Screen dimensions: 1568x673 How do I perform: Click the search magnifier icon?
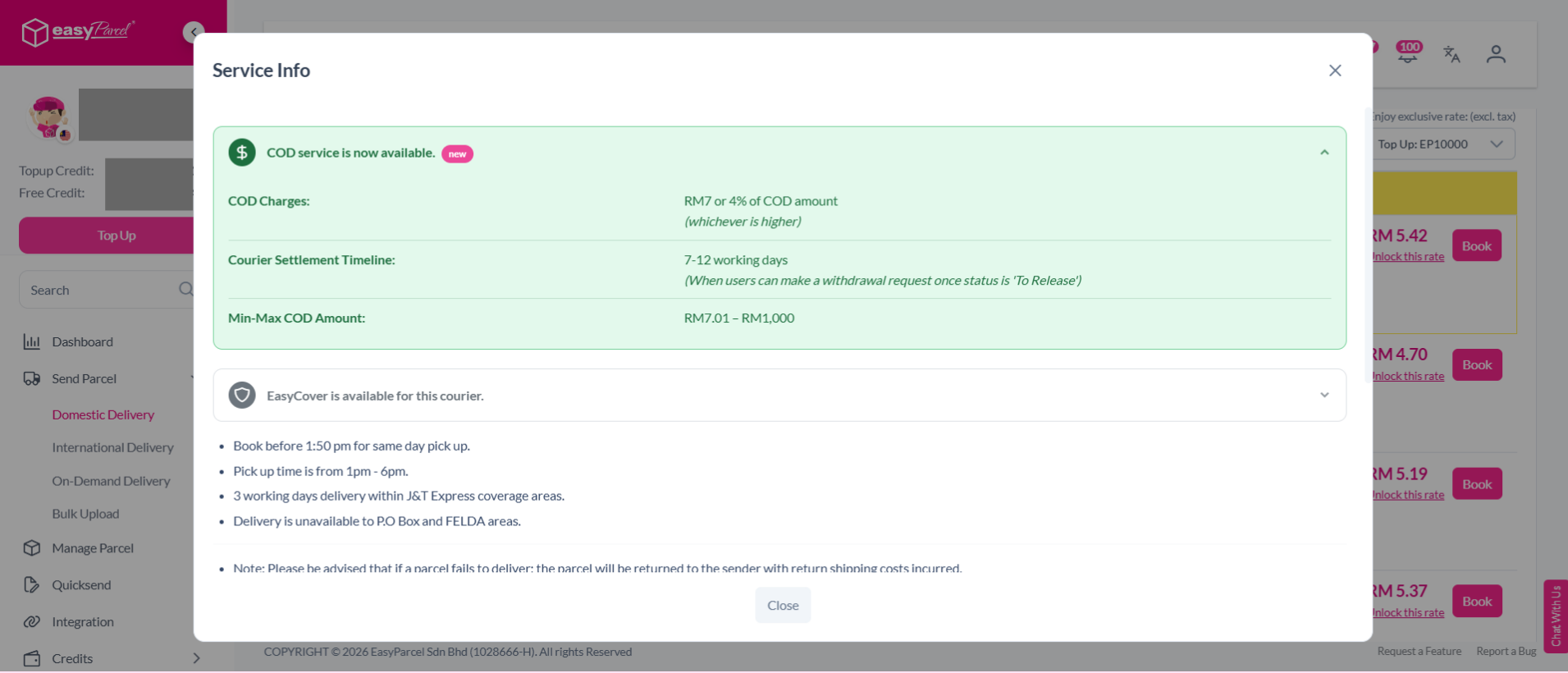tap(186, 289)
